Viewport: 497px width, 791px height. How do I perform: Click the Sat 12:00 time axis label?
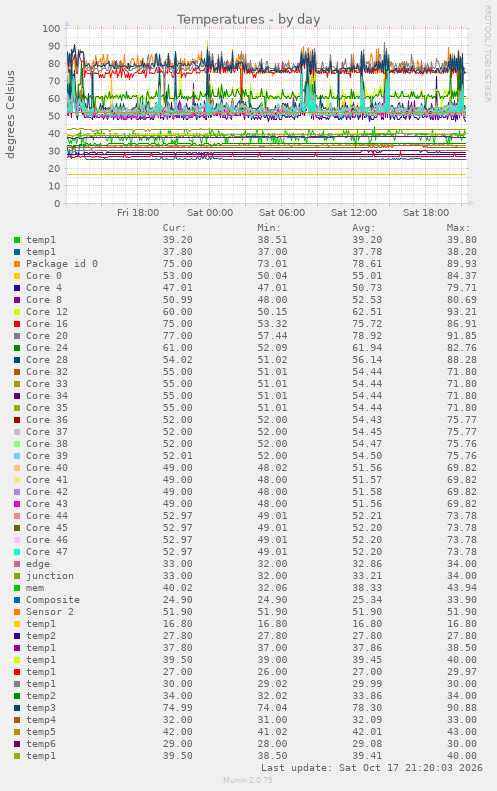pos(354,213)
